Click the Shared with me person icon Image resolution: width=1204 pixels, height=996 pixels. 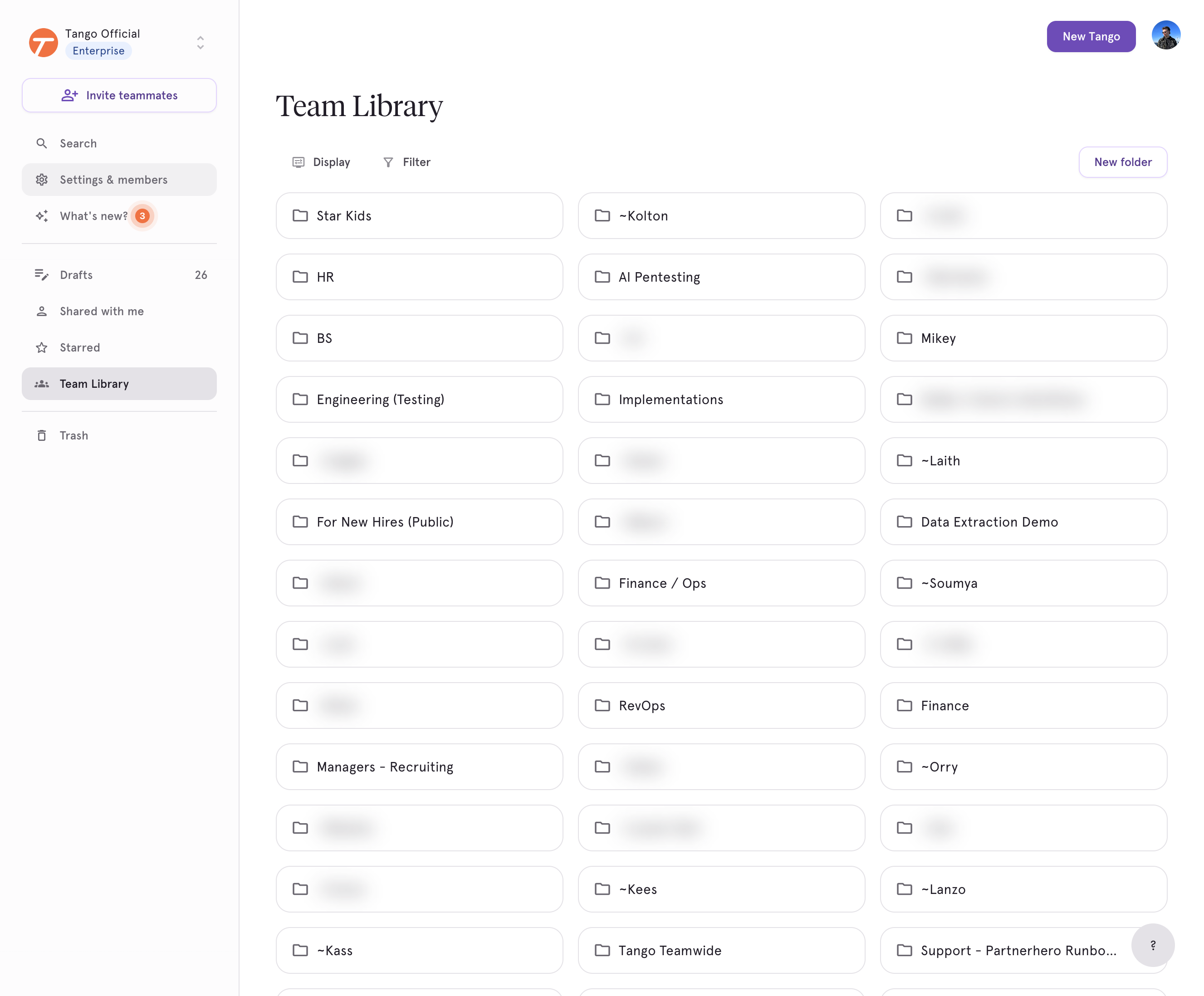click(x=42, y=311)
